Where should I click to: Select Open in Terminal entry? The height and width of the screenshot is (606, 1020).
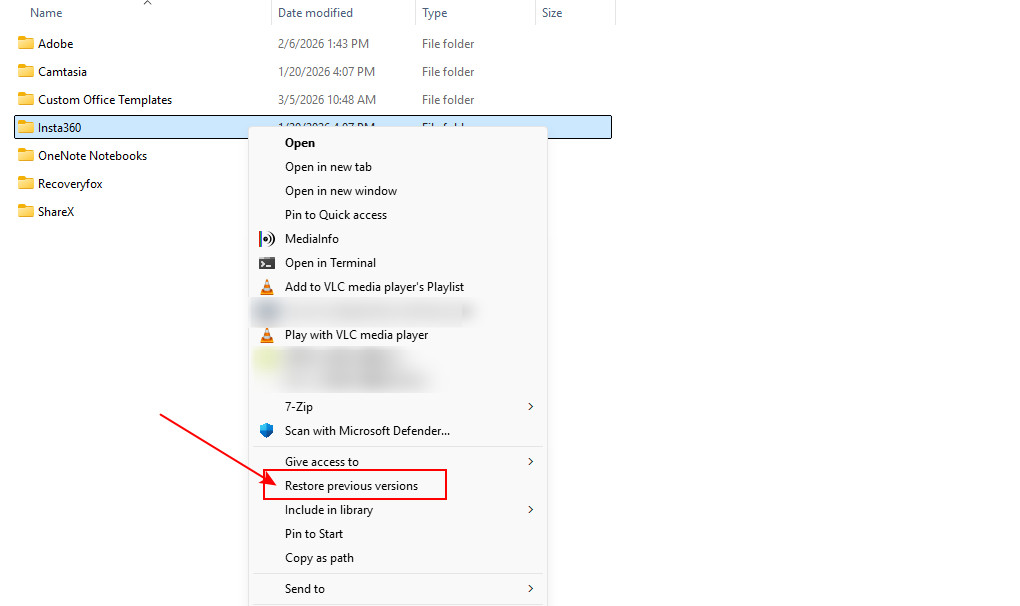330,263
